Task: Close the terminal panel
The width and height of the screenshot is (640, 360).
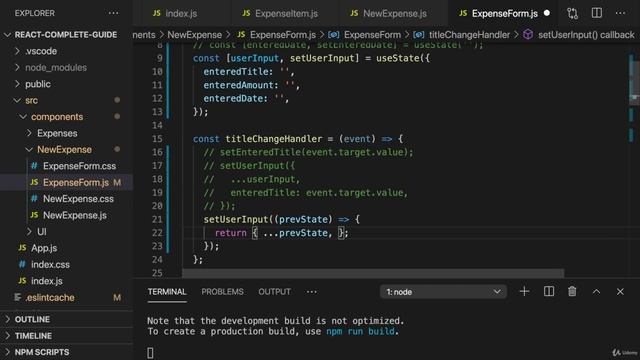Action: coord(620,291)
